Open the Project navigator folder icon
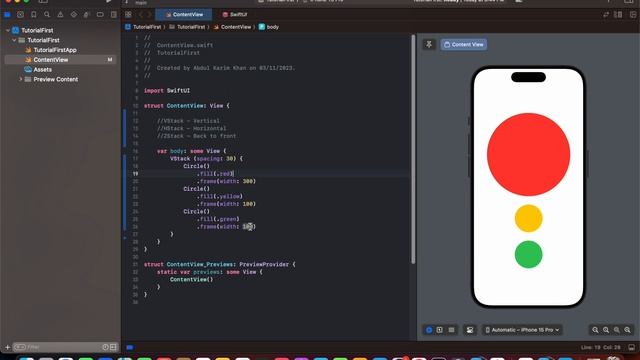 tap(7, 15)
